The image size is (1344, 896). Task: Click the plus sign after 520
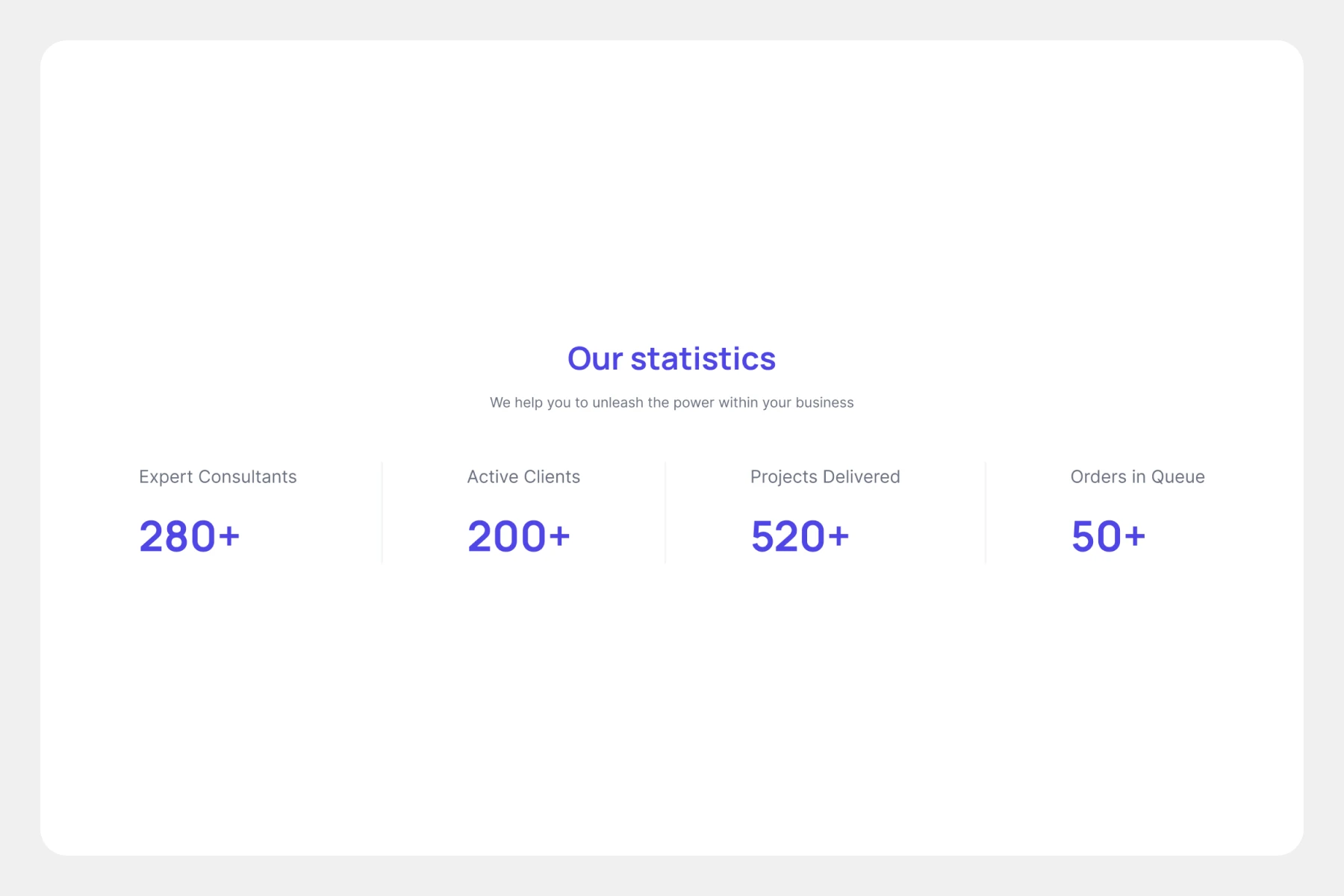(839, 536)
